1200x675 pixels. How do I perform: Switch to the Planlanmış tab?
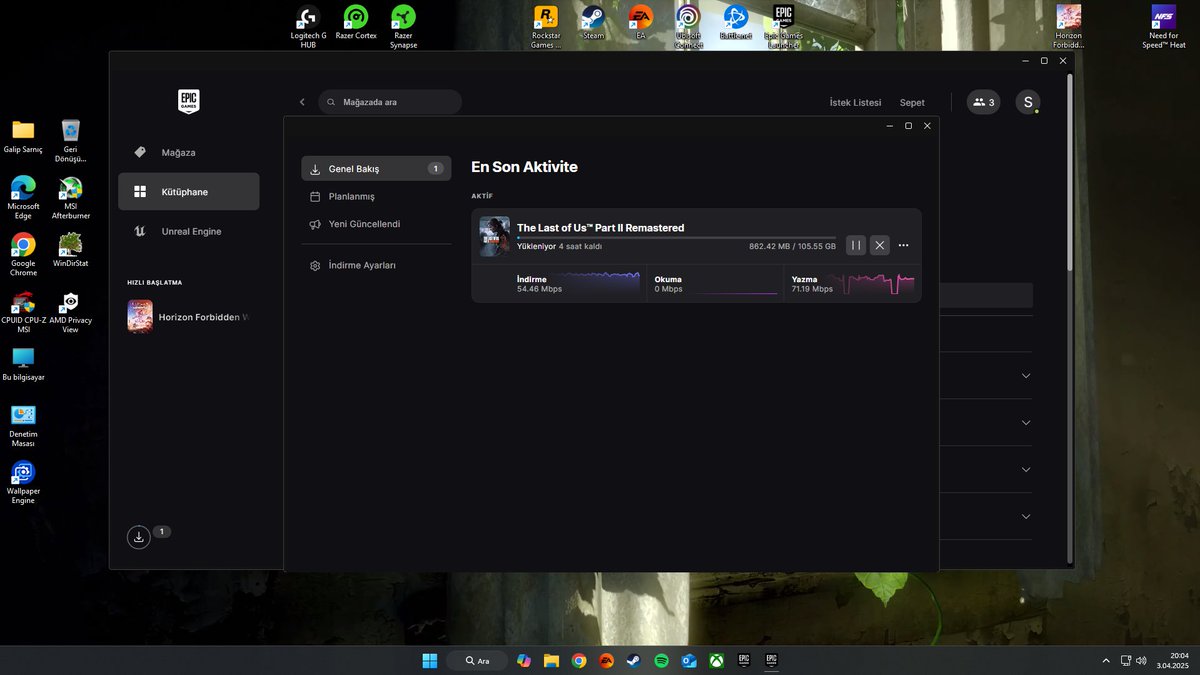point(376,196)
